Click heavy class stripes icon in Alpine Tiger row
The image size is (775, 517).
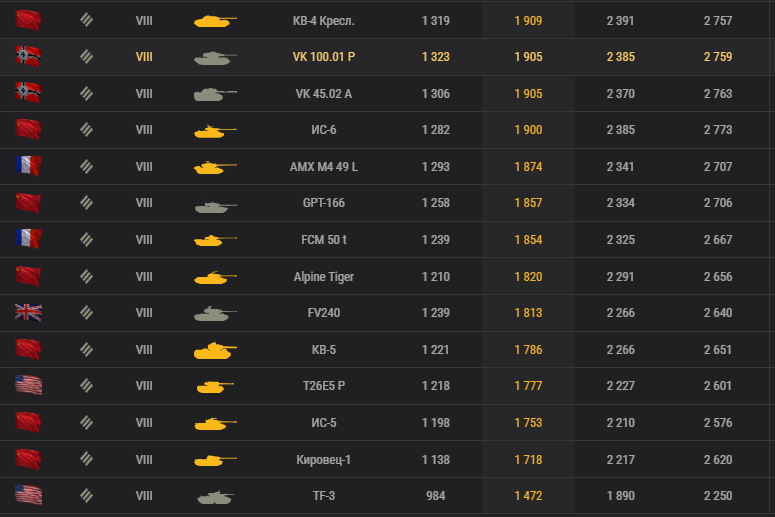tap(86, 276)
